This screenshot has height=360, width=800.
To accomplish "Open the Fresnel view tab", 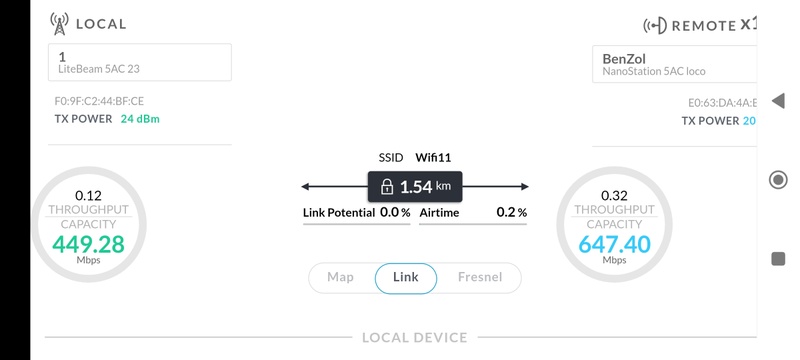I will pos(480,277).
